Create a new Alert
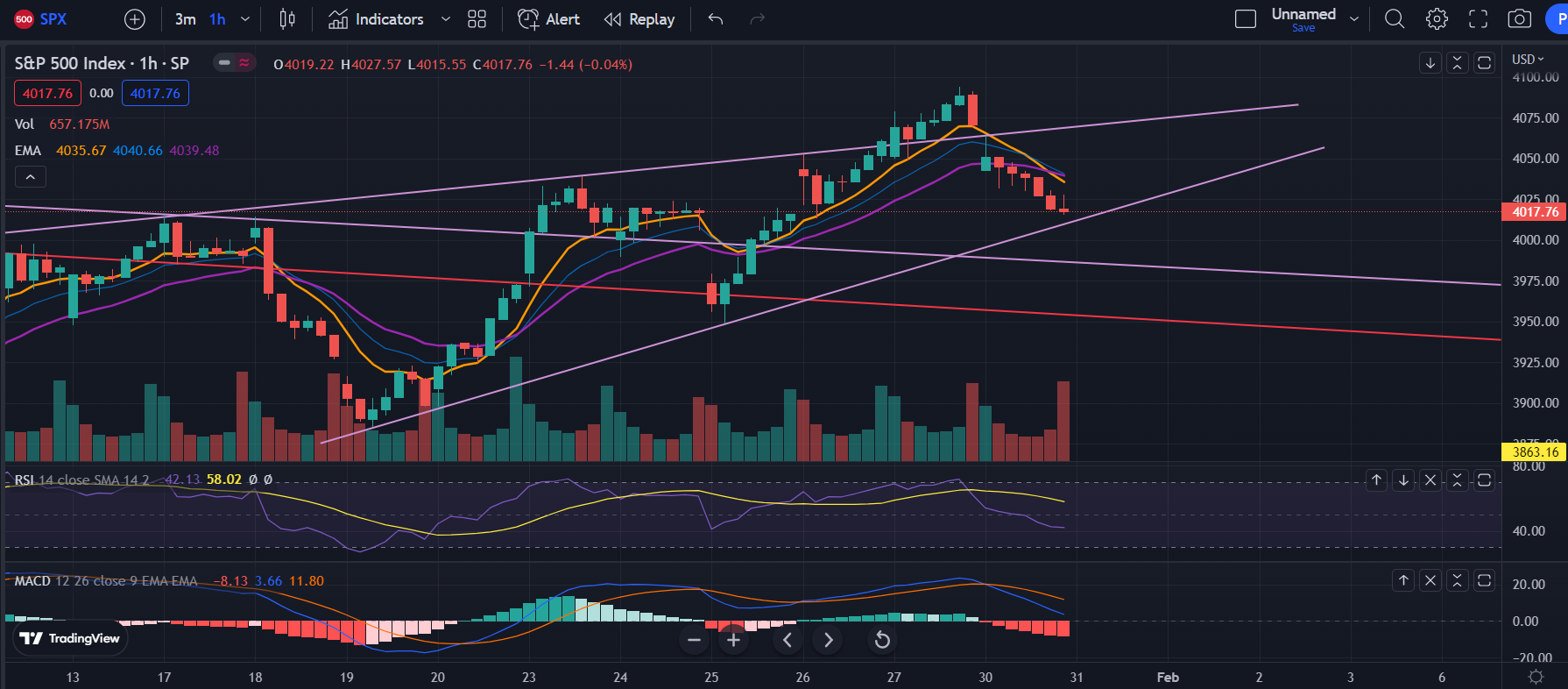Viewport: 1568px width, 689px height. tap(549, 19)
